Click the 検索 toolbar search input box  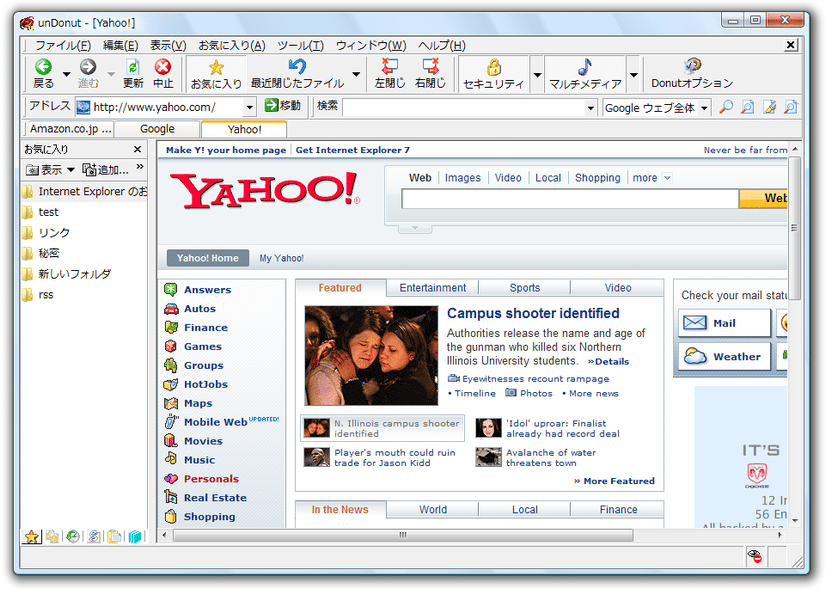[464, 108]
